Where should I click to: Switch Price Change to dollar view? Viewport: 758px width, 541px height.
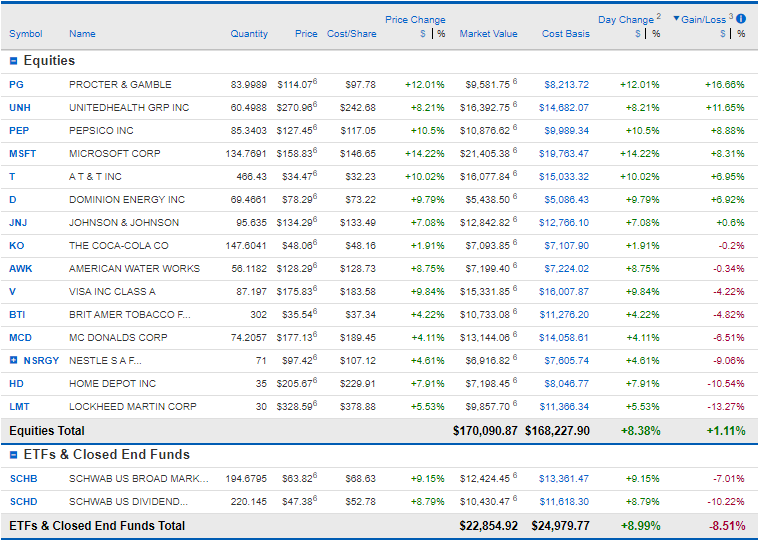tap(423, 34)
